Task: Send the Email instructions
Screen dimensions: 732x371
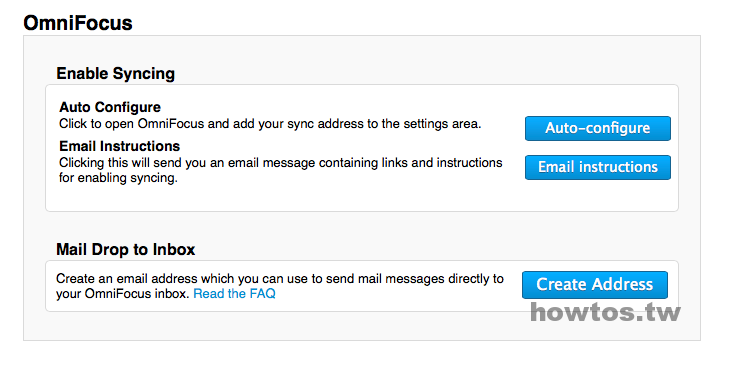Action: click(x=598, y=167)
